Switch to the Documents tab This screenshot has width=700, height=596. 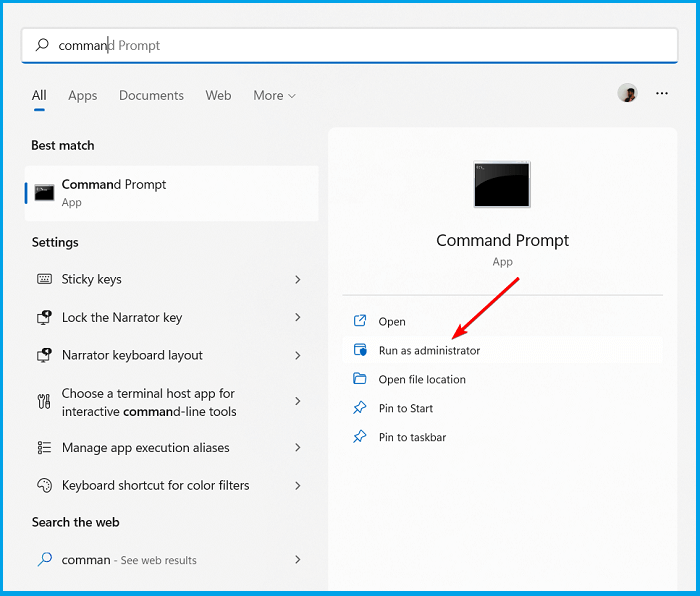pos(151,96)
